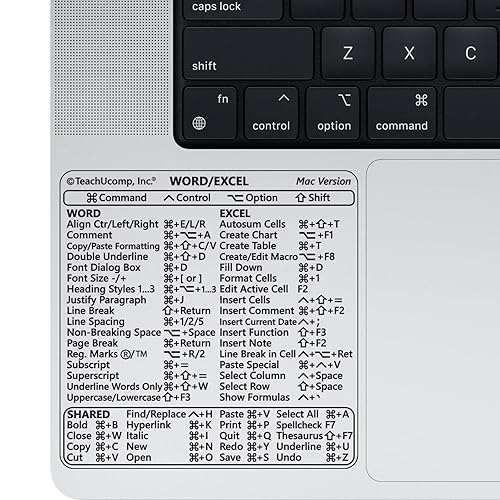
Task: Click the "©TeachUcomp, Inc." text
Action: [111, 181]
